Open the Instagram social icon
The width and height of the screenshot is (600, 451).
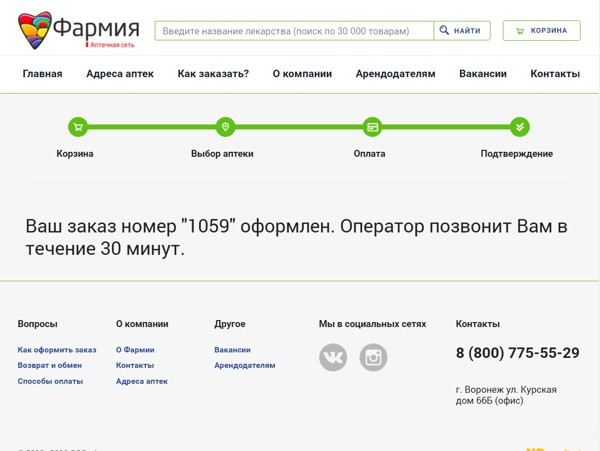point(373,357)
